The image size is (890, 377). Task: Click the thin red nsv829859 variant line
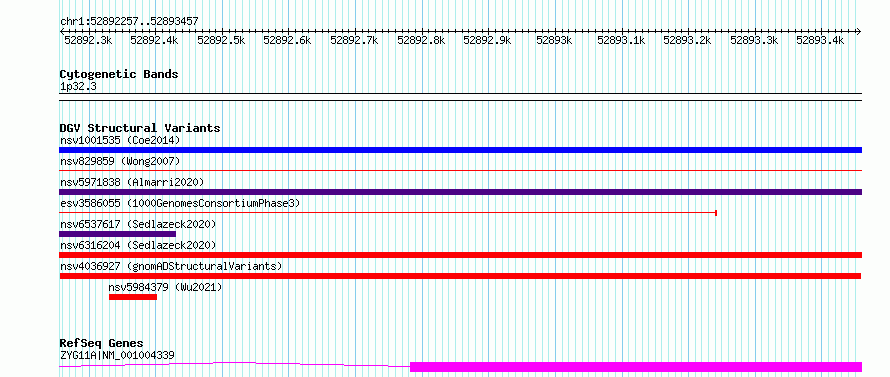461,170
